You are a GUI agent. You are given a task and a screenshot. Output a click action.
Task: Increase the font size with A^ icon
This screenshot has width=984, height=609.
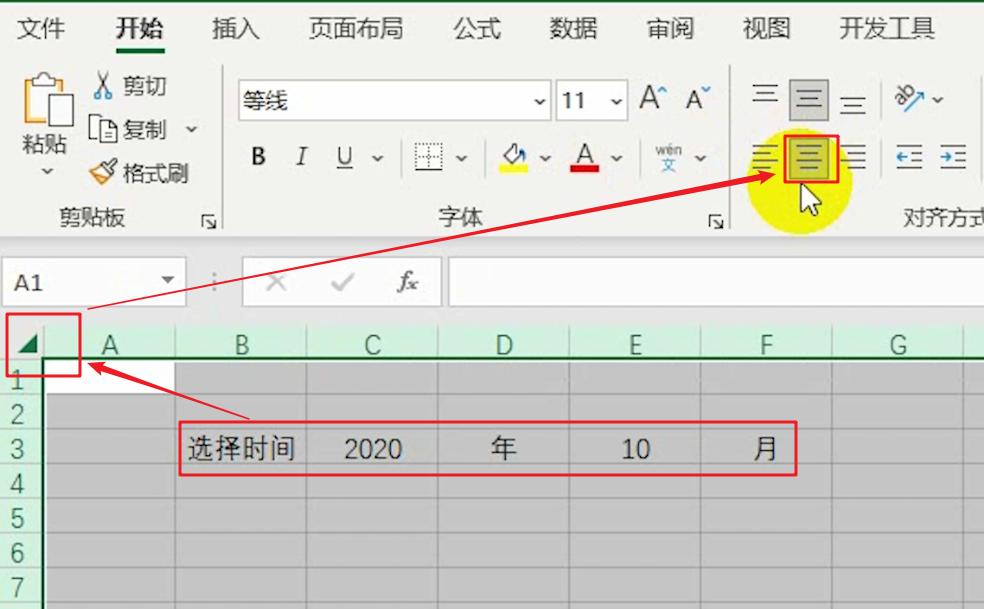click(x=650, y=98)
